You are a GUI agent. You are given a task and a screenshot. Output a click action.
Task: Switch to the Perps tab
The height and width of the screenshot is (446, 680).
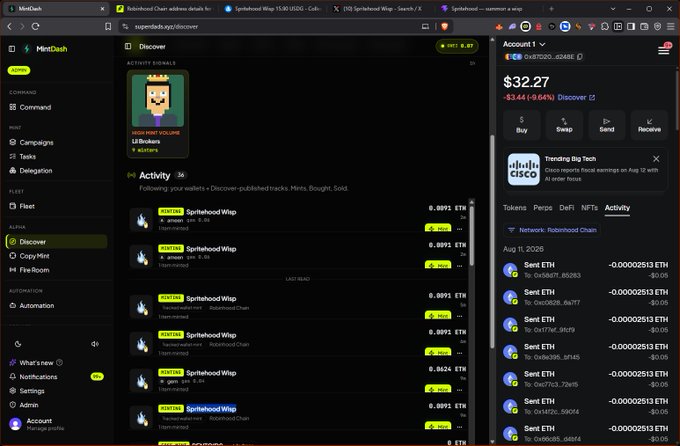click(x=543, y=208)
